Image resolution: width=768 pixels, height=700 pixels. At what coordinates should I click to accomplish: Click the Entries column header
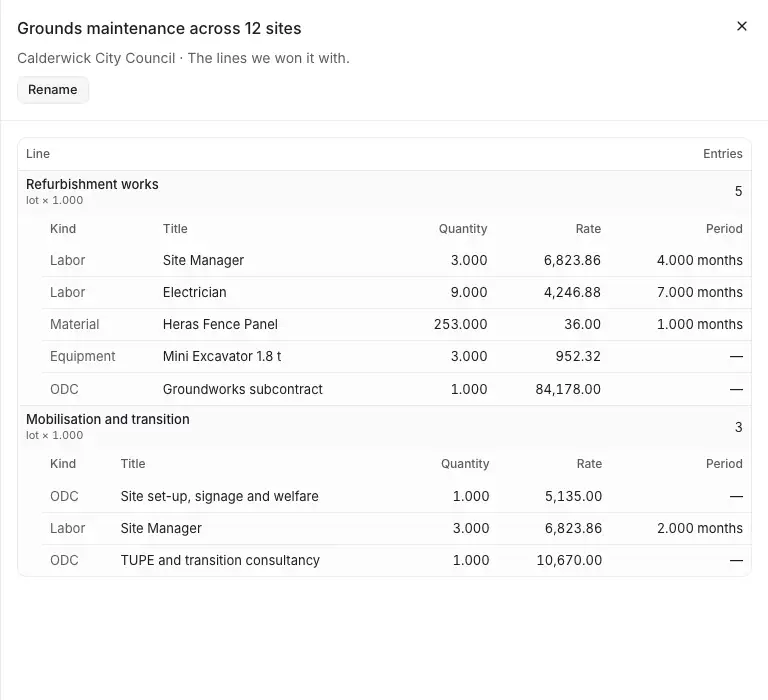coord(722,154)
